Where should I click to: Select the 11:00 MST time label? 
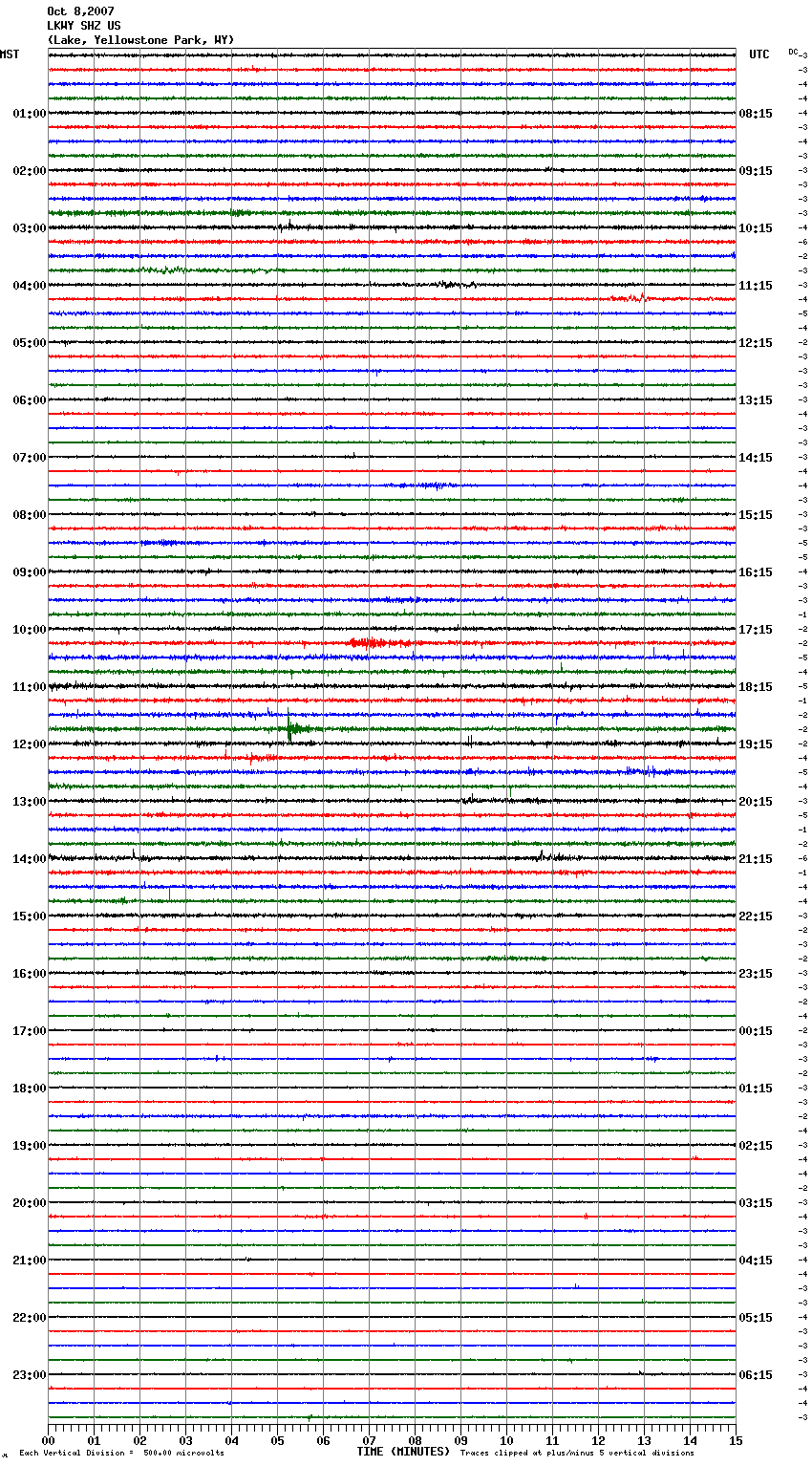30,687
